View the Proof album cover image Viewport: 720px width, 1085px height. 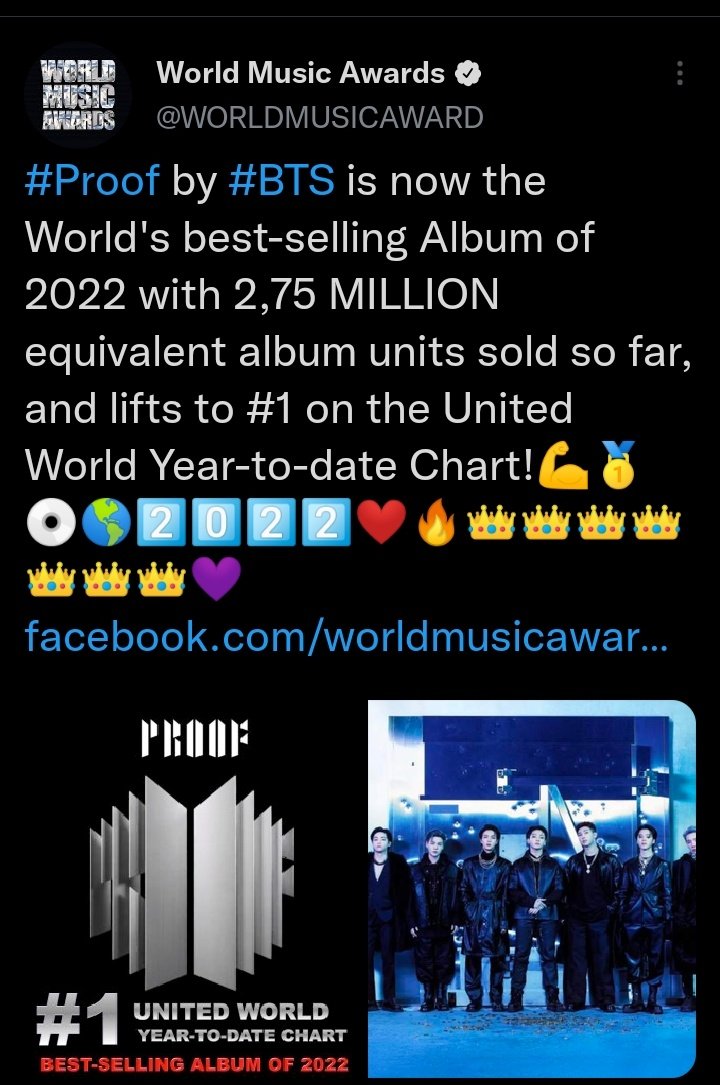[x=193, y=889]
